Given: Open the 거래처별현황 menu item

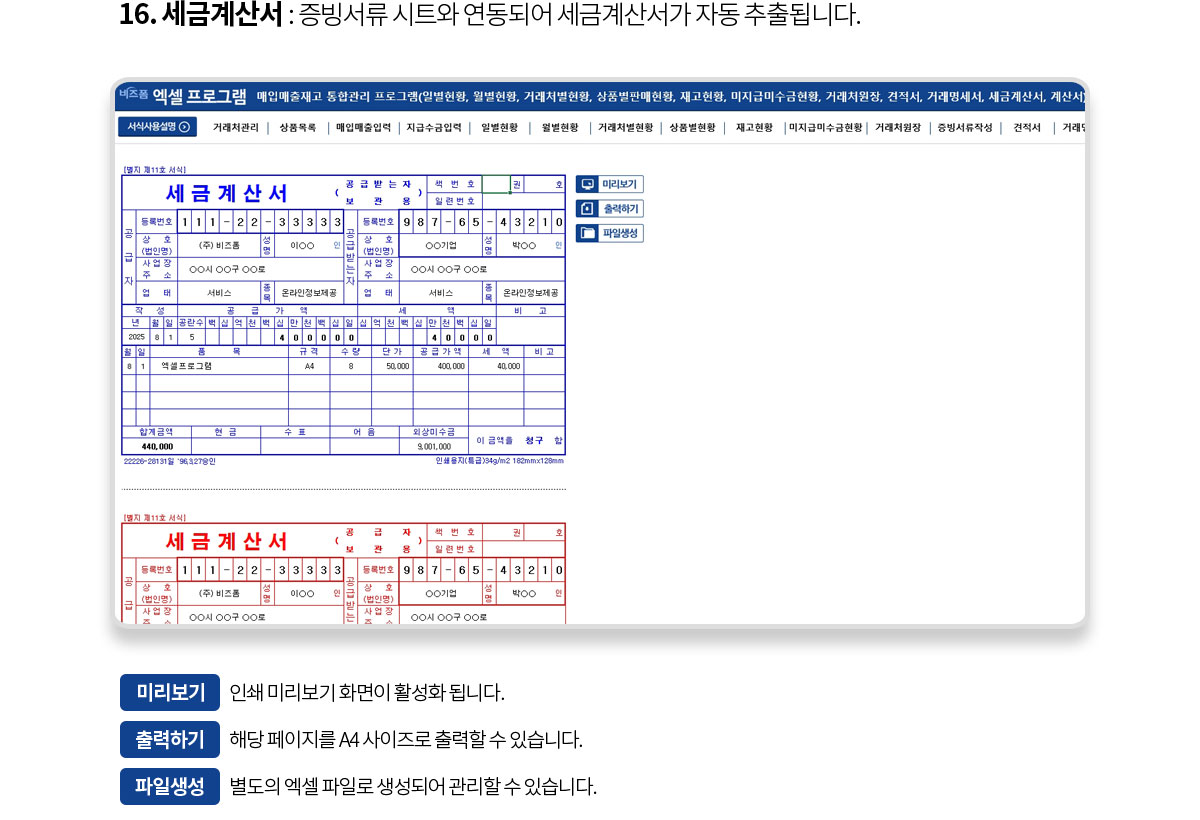Looking at the screenshot, I should (625, 128).
